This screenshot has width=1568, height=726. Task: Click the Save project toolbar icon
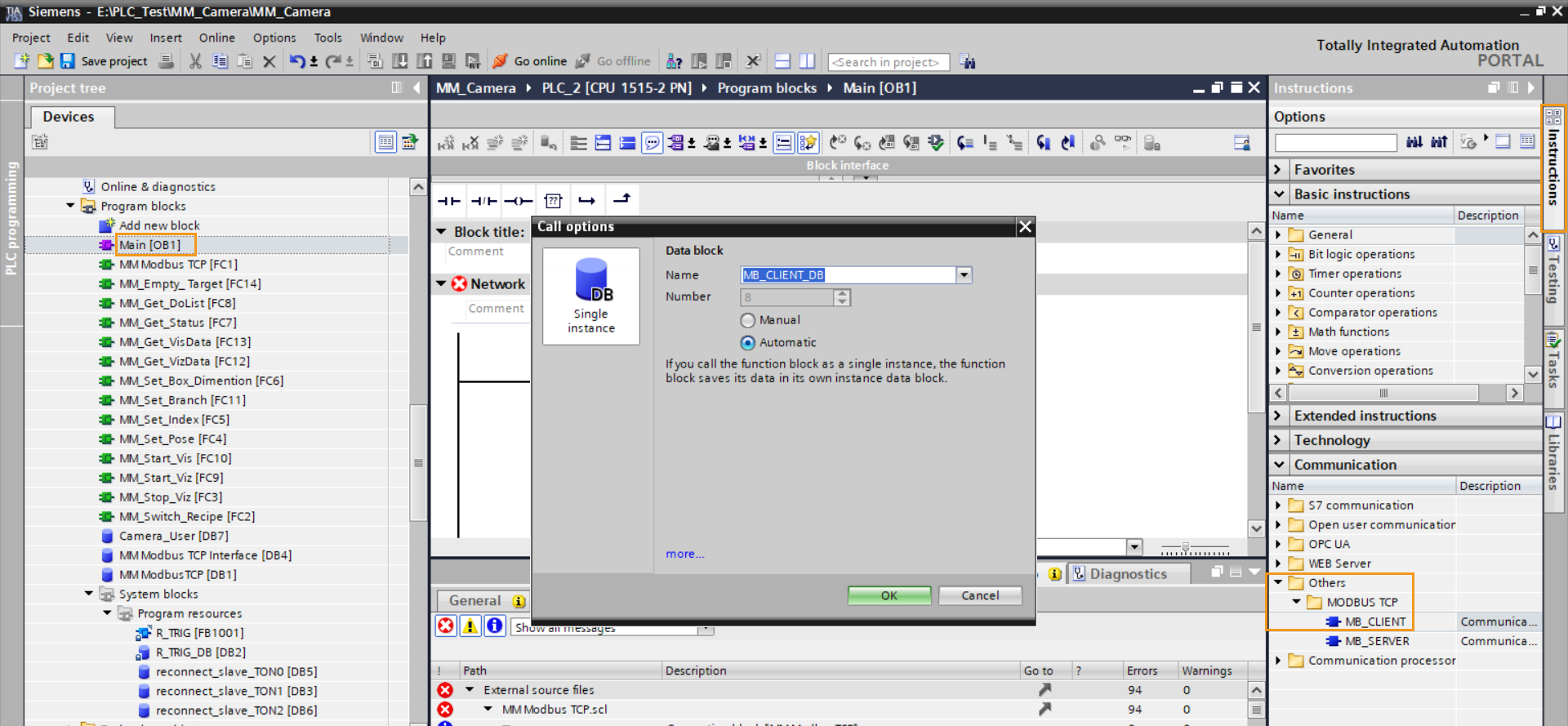[x=68, y=61]
